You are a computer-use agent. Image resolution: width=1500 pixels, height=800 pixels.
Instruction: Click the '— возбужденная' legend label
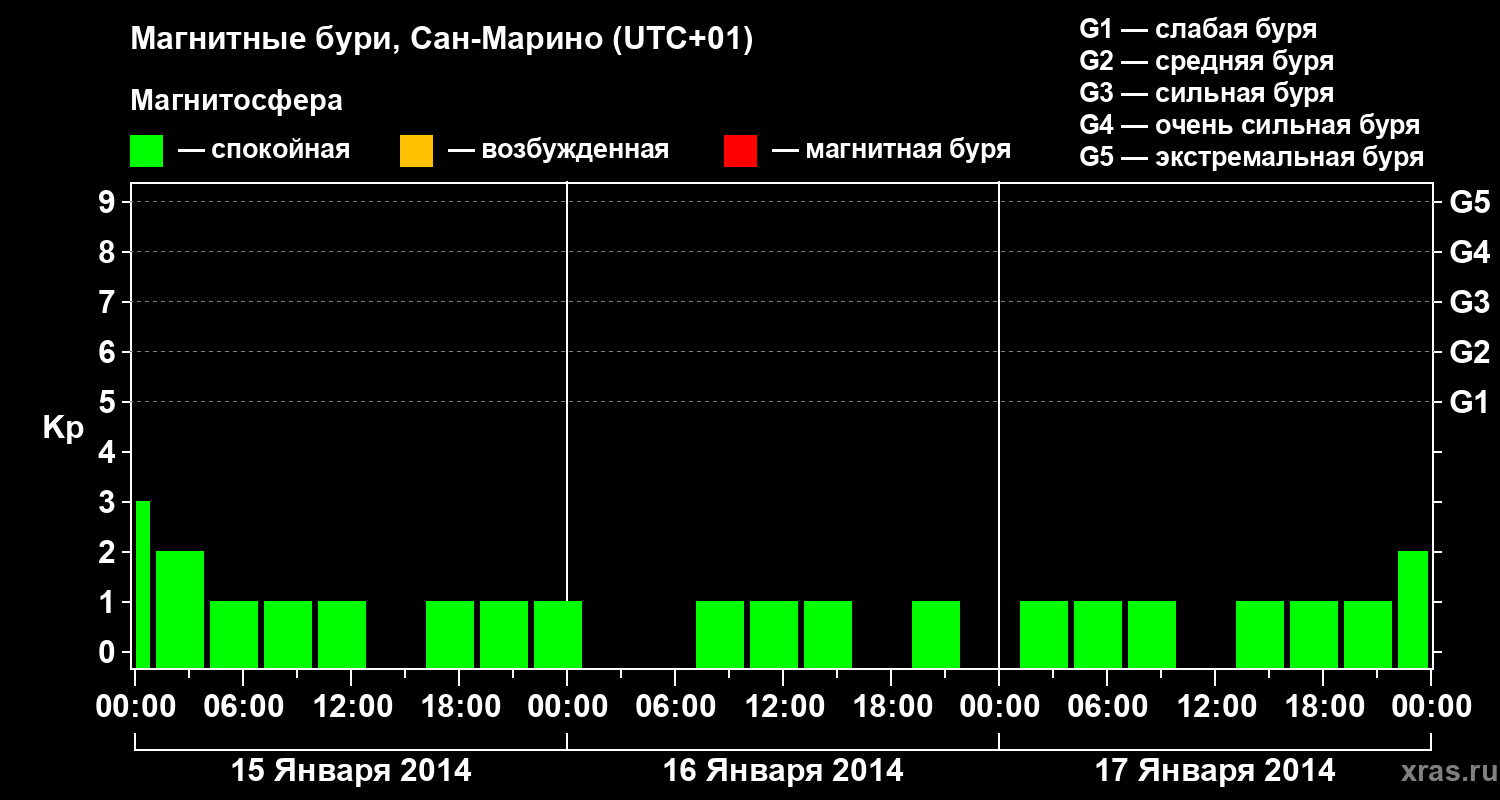[x=558, y=150]
